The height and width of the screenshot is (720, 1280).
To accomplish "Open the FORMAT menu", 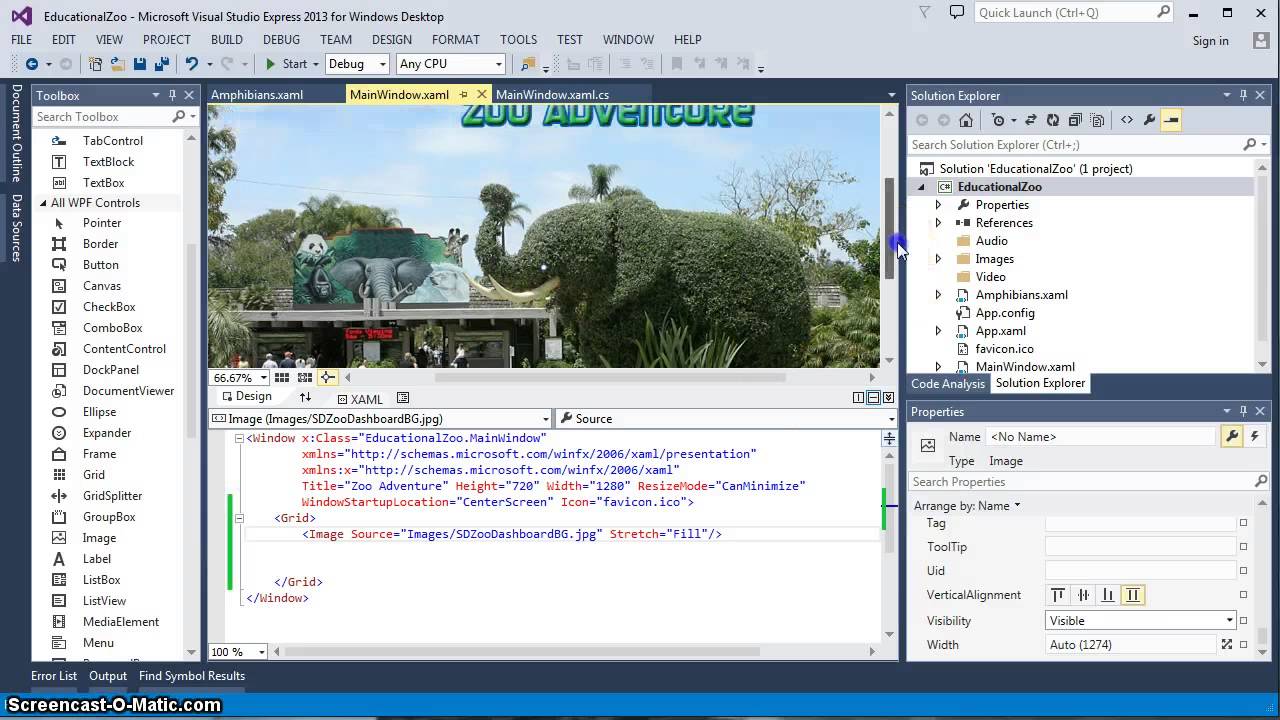I will tap(456, 40).
